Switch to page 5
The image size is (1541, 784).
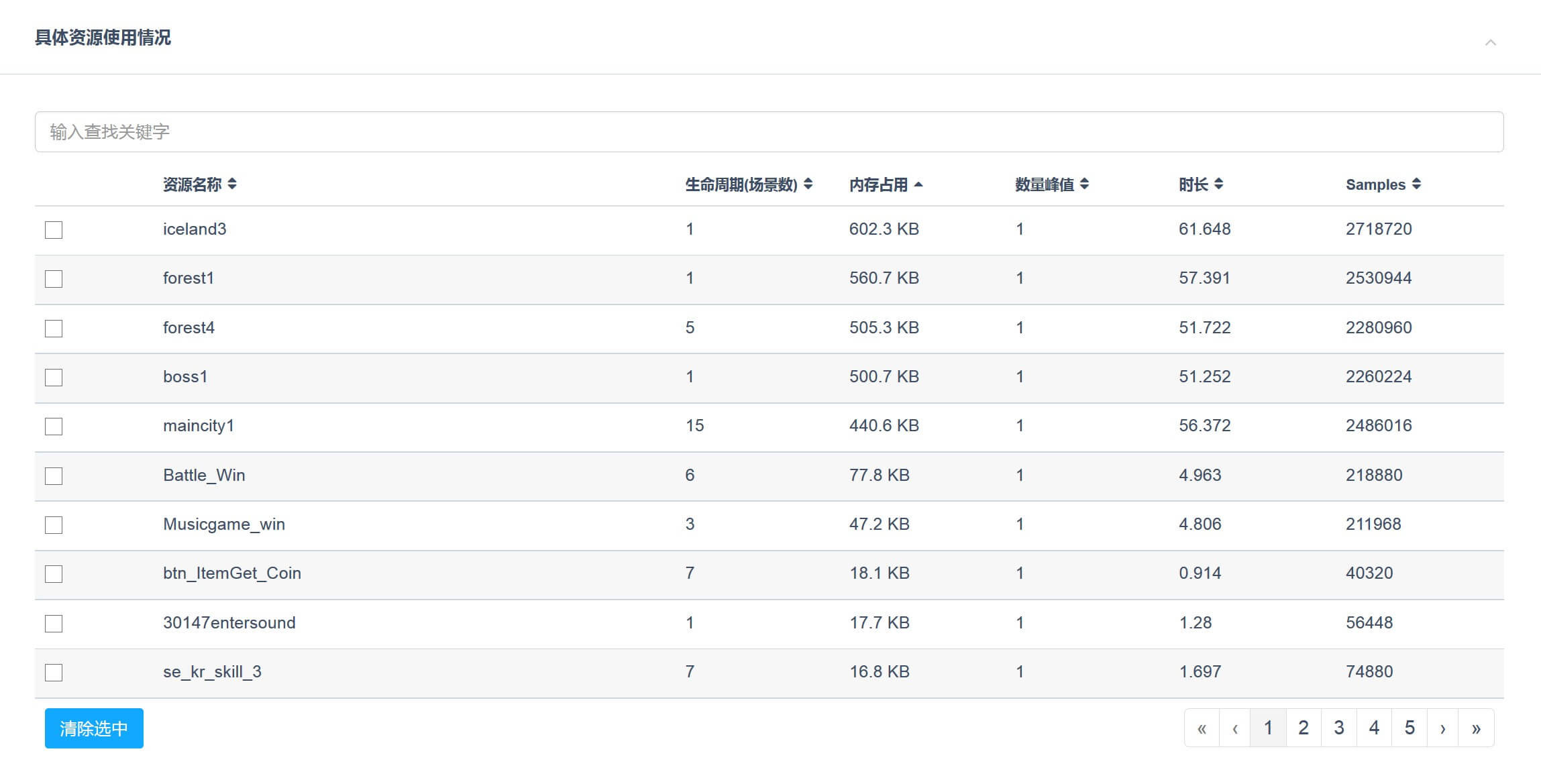click(1410, 728)
